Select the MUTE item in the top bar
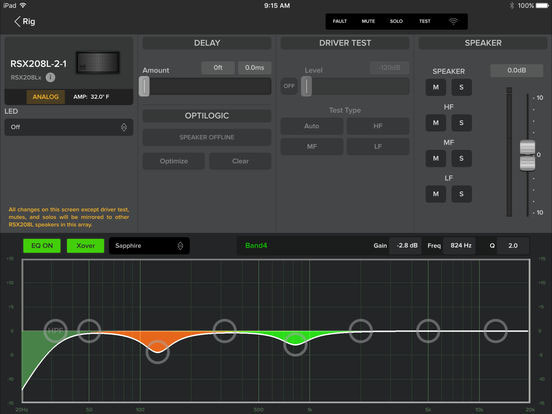The height and width of the screenshot is (414, 552). (x=368, y=21)
